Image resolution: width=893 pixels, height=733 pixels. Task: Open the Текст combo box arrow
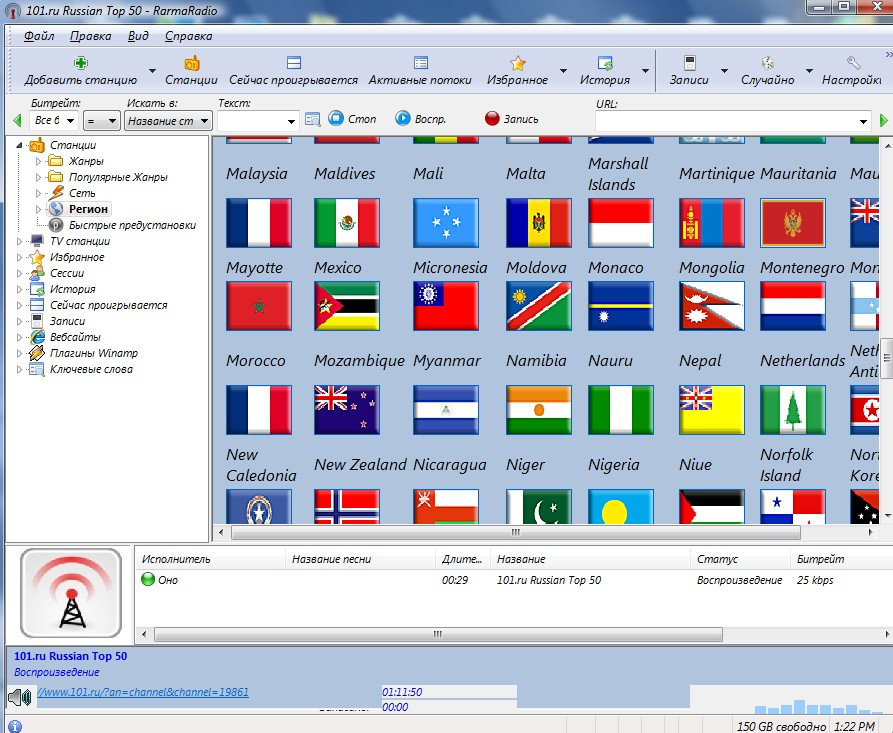pyautogui.click(x=291, y=121)
